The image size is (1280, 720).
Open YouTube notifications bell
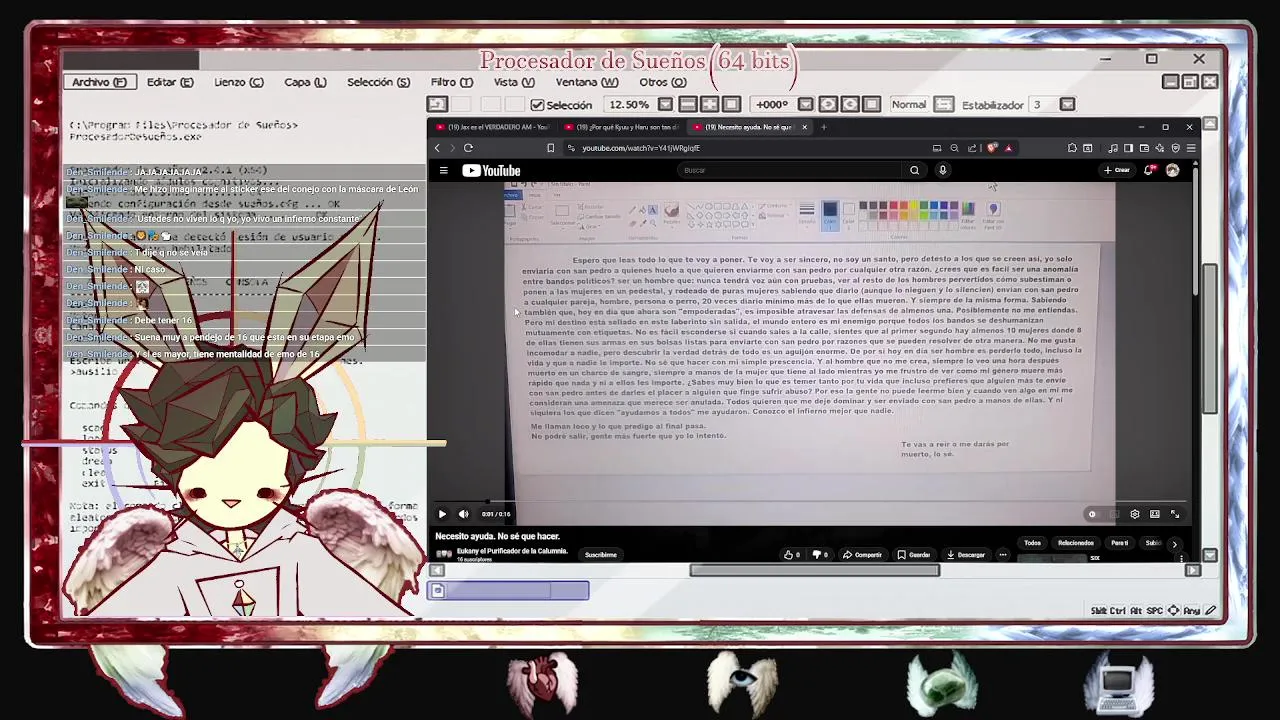[x=1149, y=170]
